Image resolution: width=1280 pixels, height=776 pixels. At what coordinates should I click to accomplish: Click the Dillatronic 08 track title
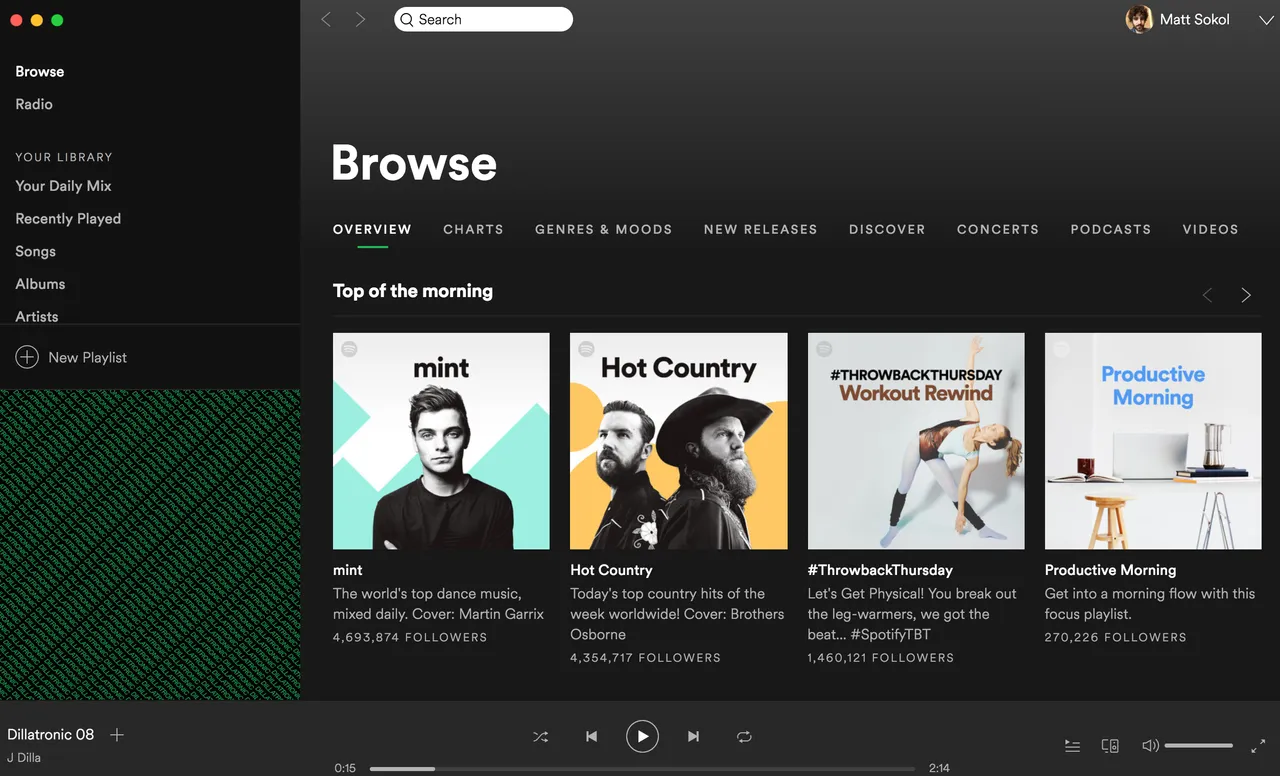[x=50, y=734]
